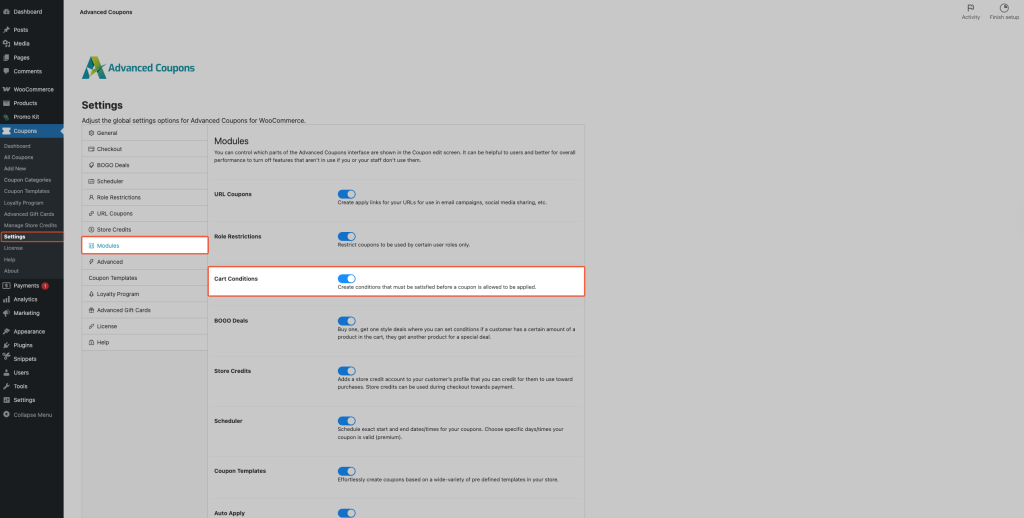Open Manage Store Credits submenu link
The width and height of the screenshot is (1024, 518).
pyautogui.click(x=30, y=225)
